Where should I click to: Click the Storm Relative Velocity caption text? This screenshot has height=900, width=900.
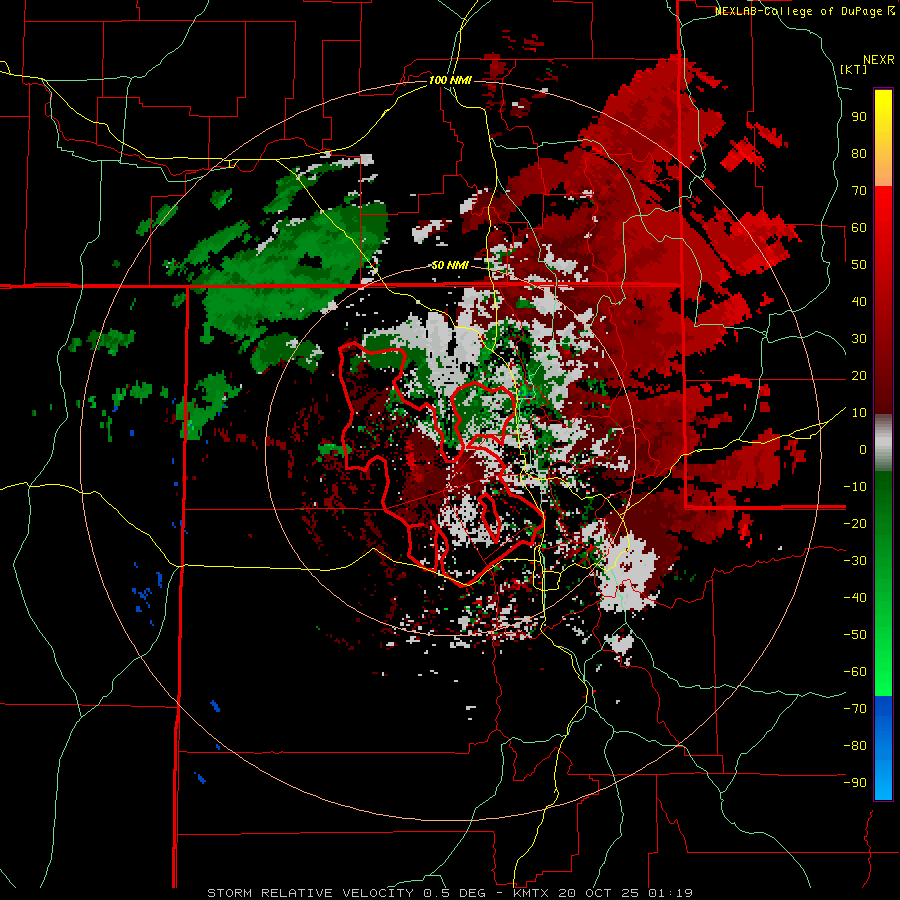[x=450, y=893]
